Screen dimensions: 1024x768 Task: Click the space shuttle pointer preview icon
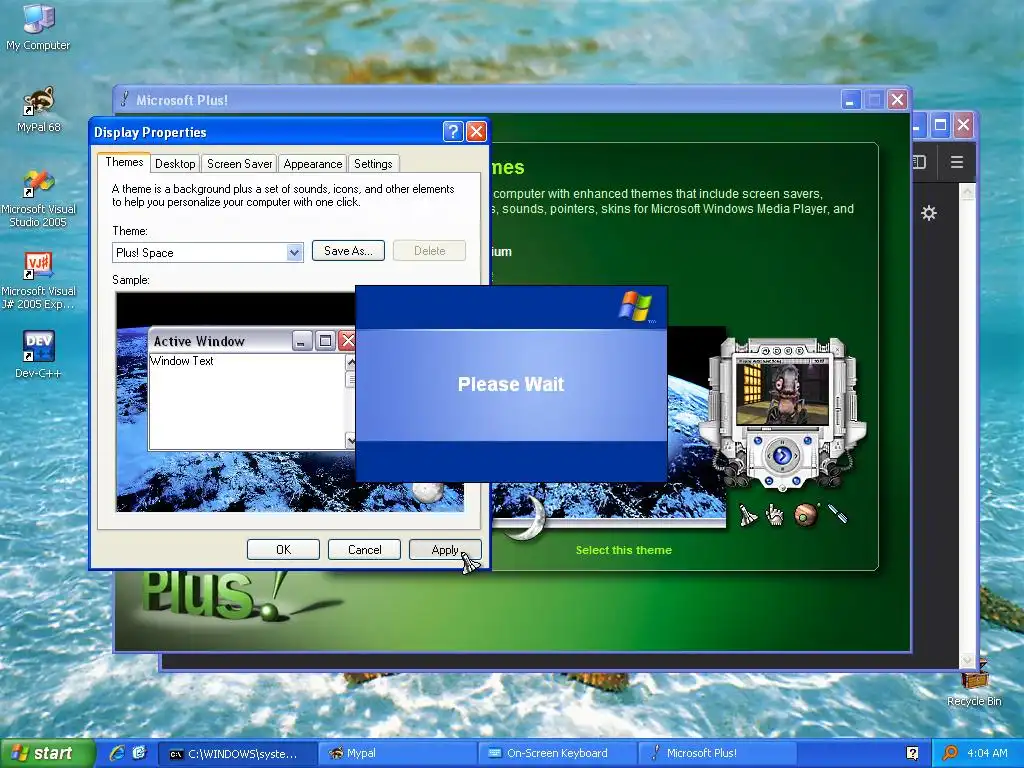point(747,515)
